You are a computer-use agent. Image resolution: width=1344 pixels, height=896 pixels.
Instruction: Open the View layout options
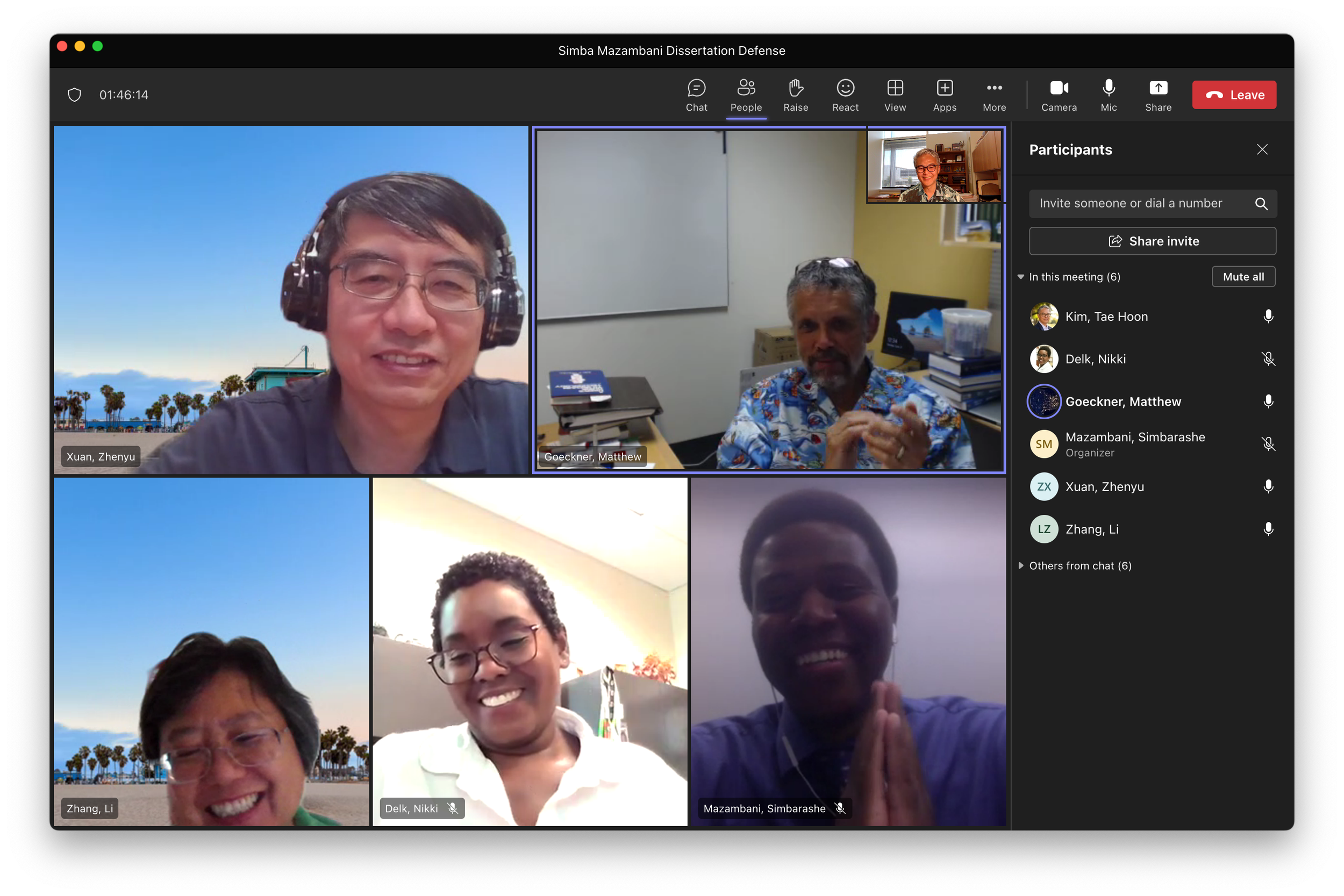click(895, 95)
